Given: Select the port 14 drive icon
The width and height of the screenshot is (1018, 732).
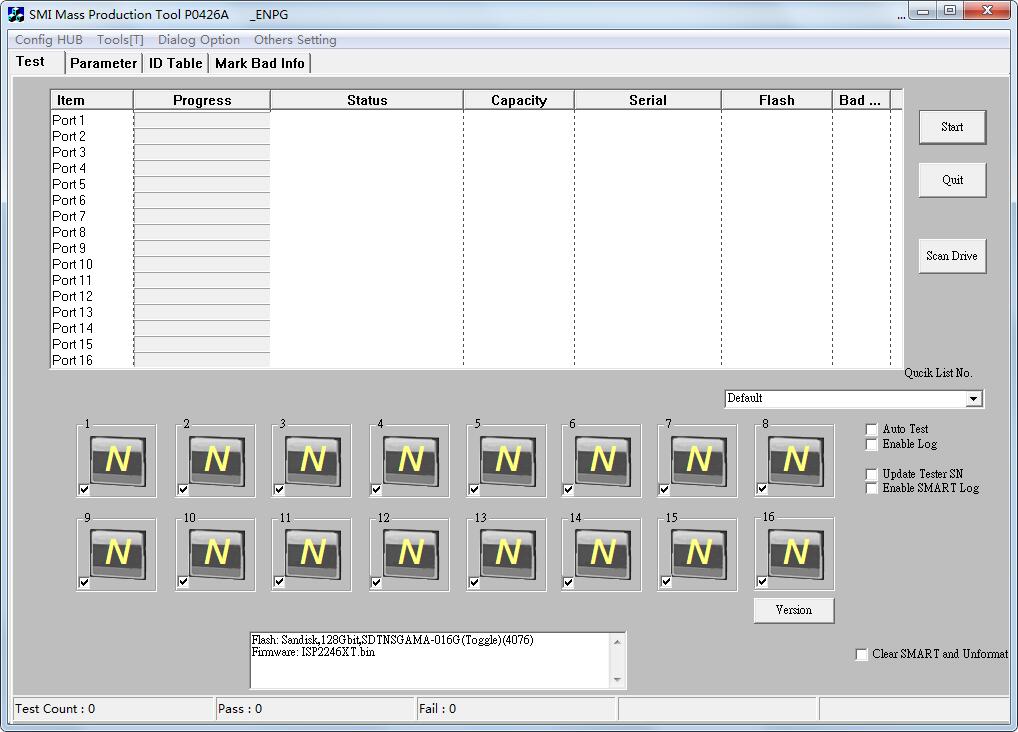Looking at the screenshot, I should 603,553.
